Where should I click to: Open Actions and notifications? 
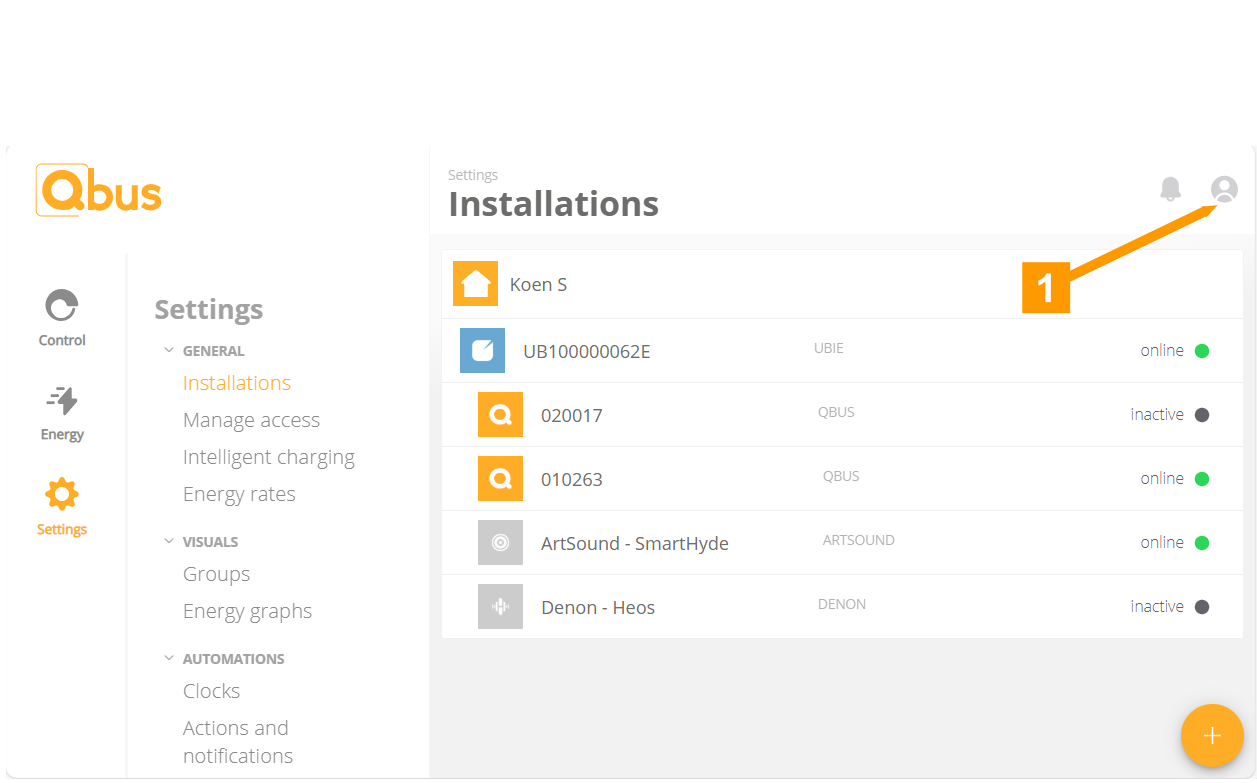coord(238,742)
